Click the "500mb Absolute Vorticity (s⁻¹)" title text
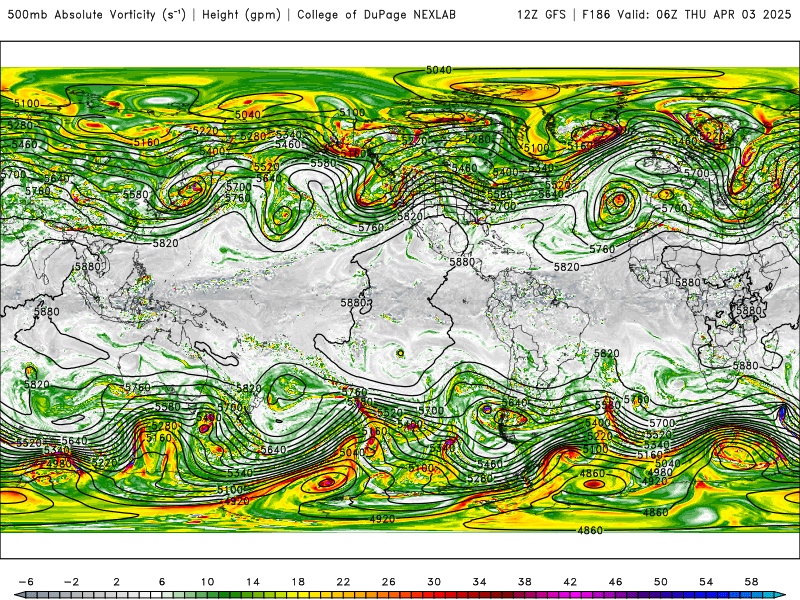 point(96,14)
